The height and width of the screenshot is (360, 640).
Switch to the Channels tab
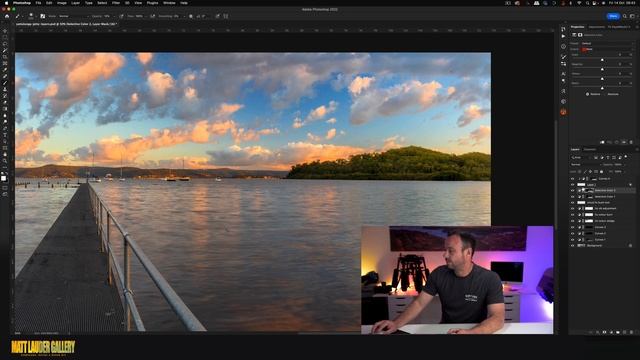589,149
